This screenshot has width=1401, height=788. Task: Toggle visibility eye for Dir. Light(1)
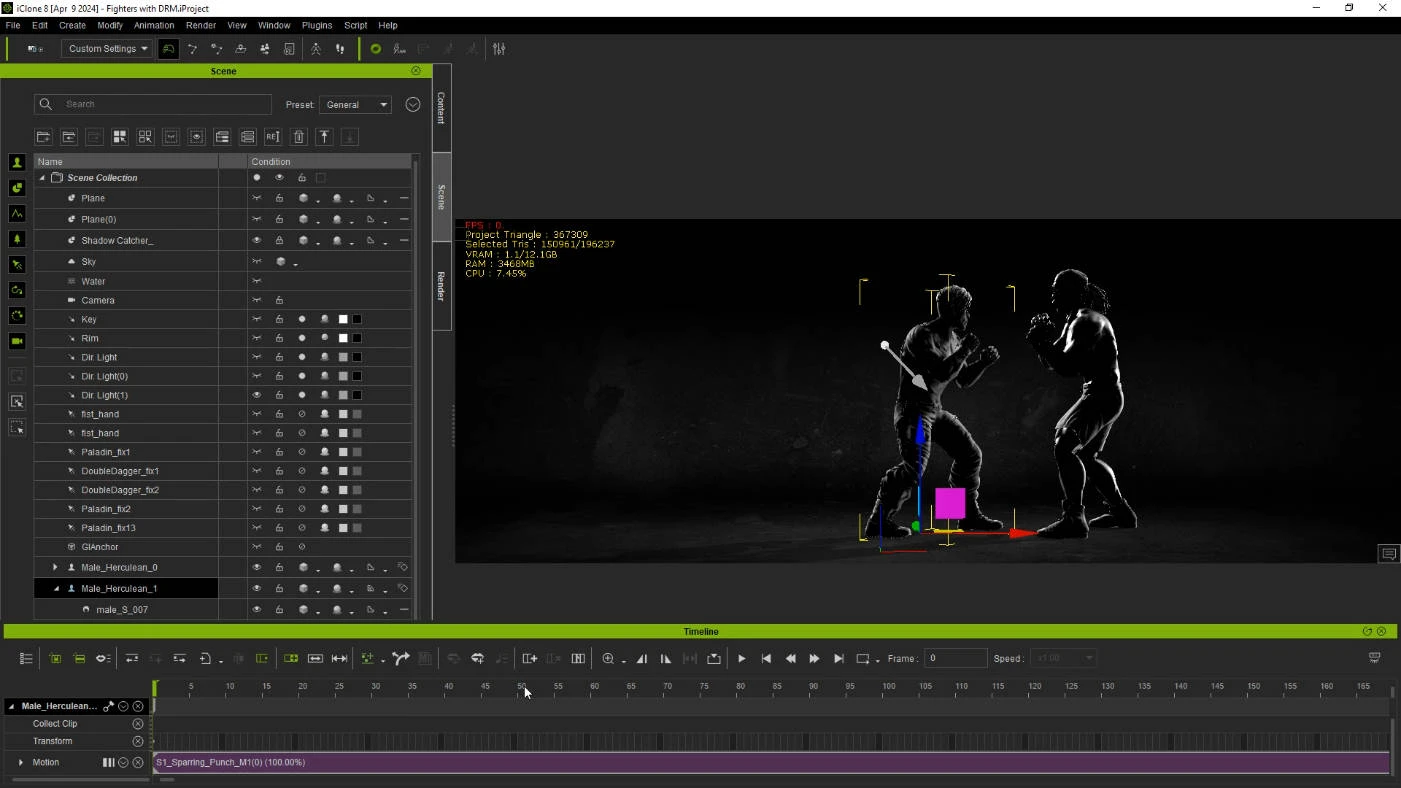pyautogui.click(x=257, y=395)
